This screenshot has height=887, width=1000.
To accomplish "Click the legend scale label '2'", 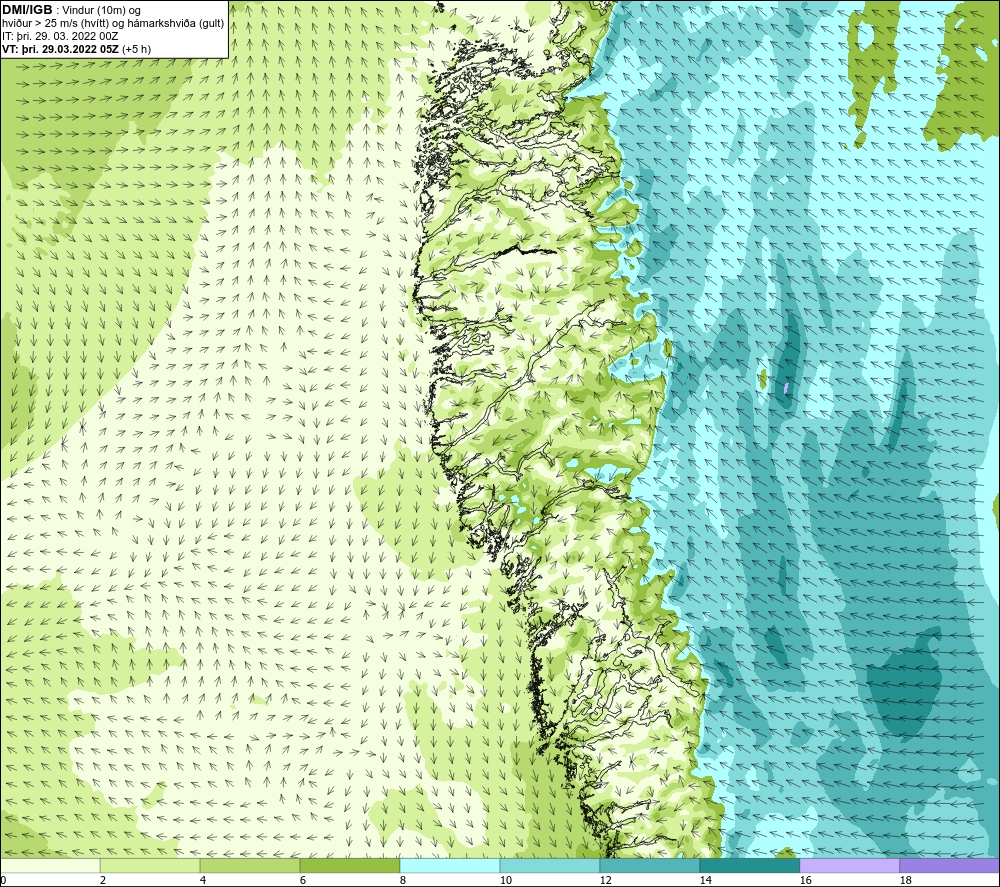I will point(103,881).
